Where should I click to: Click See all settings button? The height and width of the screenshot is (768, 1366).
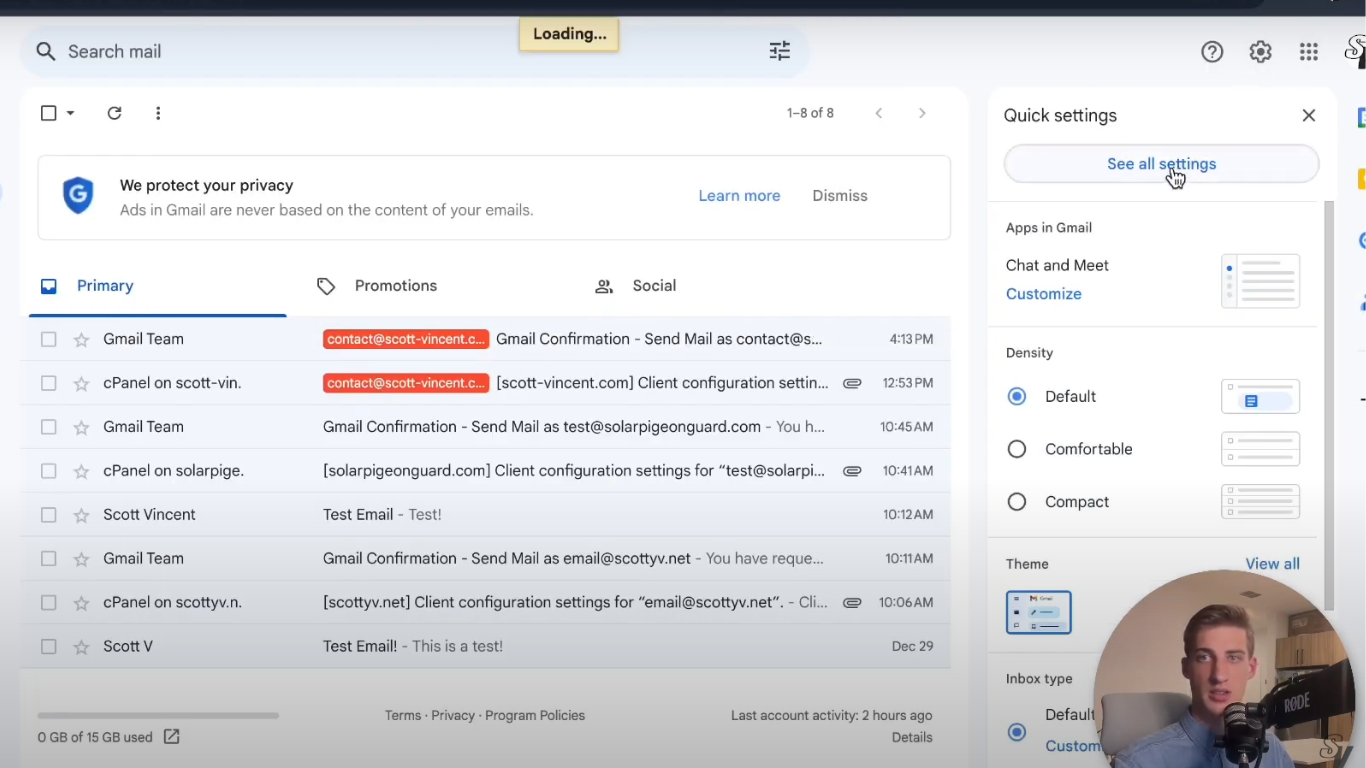coord(1161,164)
